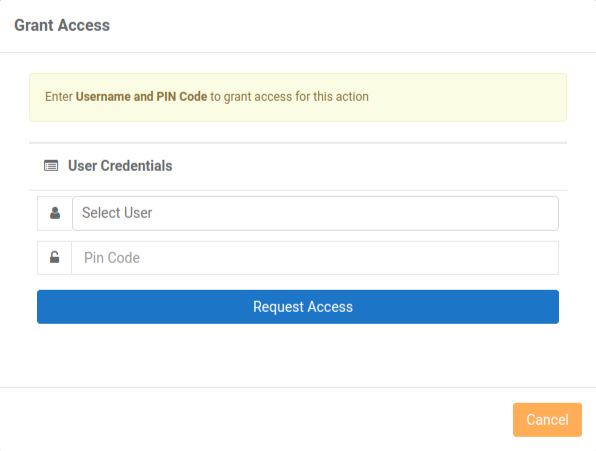Focus the Pin Code input field

(x=315, y=258)
